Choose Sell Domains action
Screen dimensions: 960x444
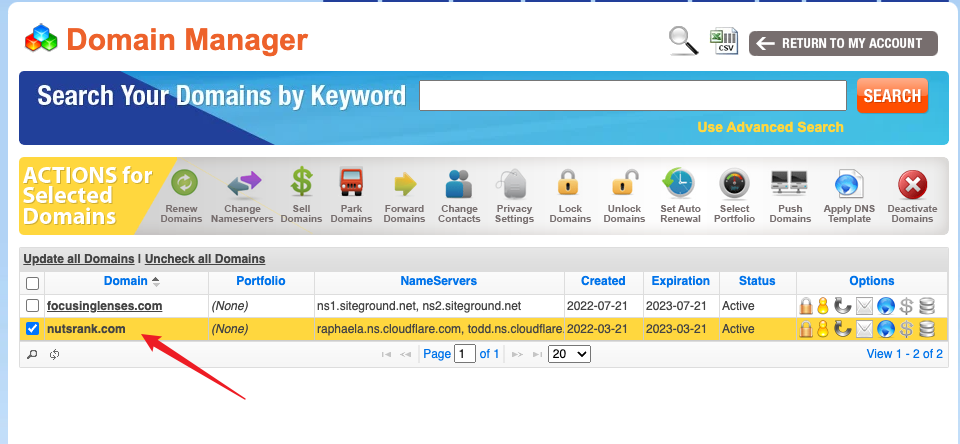pyautogui.click(x=301, y=197)
